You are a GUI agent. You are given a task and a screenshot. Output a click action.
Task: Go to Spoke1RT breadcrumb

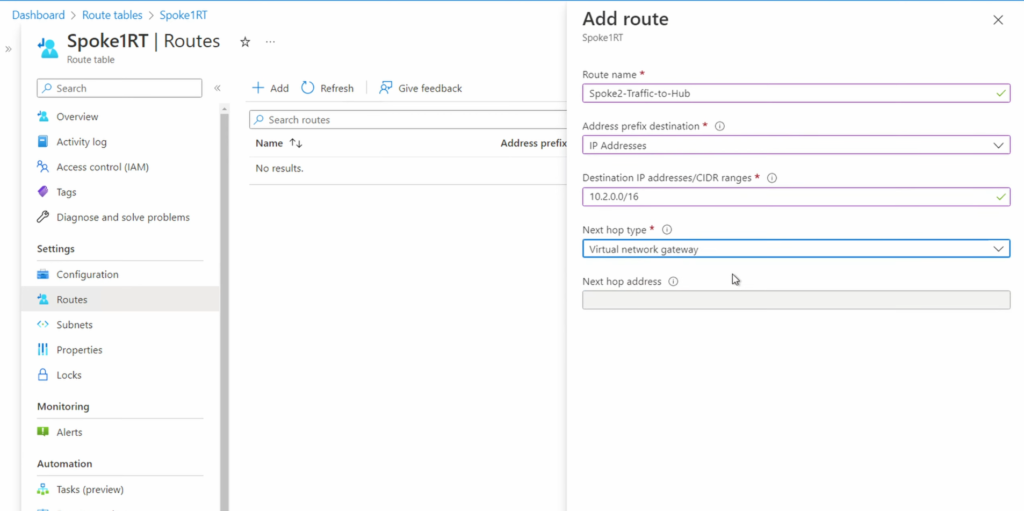184,15
